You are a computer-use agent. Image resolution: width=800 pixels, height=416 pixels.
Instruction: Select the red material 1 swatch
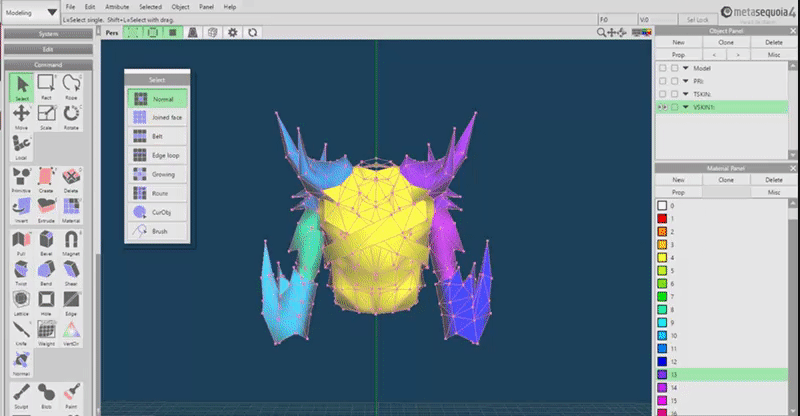pyautogui.click(x=662, y=218)
